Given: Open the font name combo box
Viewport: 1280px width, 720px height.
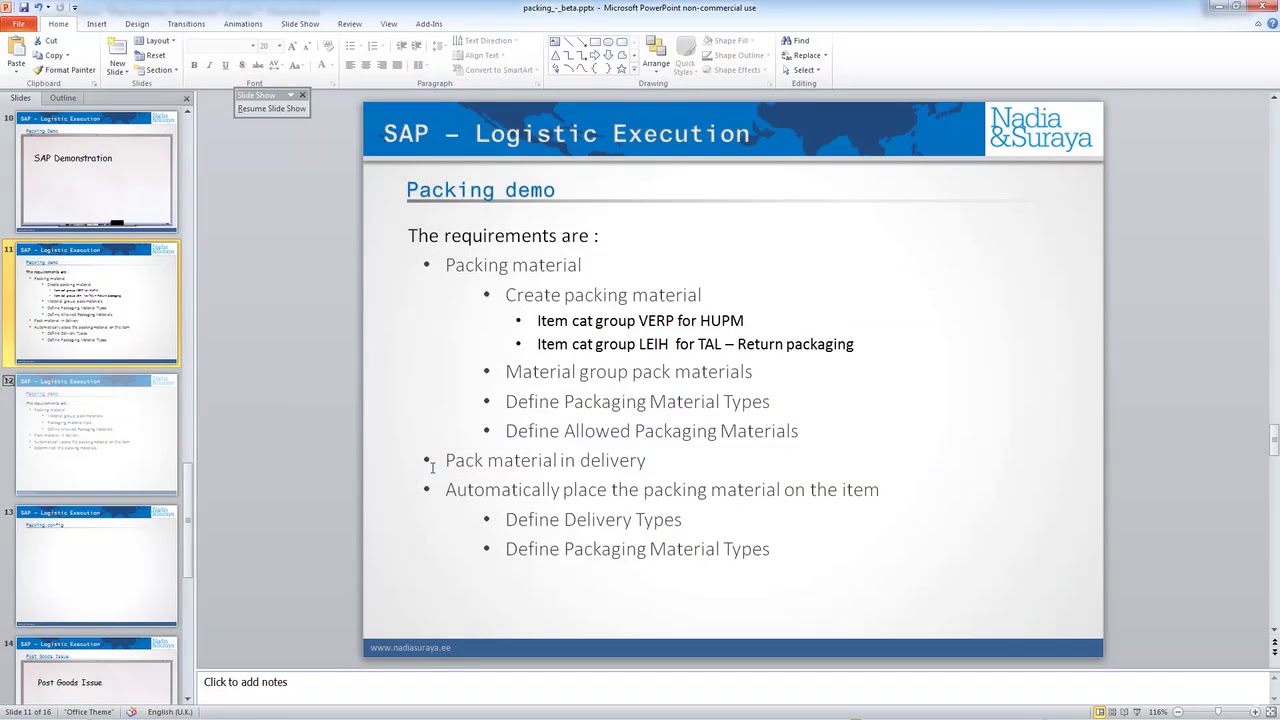Looking at the screenshot, I should click(220, 46).
